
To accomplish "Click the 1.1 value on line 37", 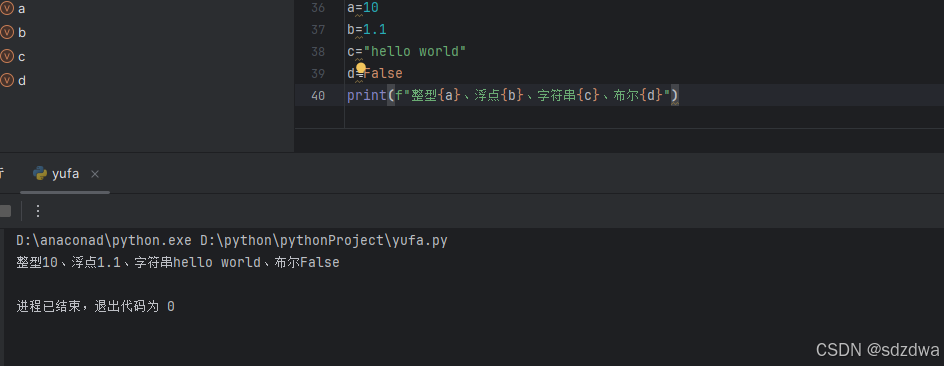I will 374,29.
